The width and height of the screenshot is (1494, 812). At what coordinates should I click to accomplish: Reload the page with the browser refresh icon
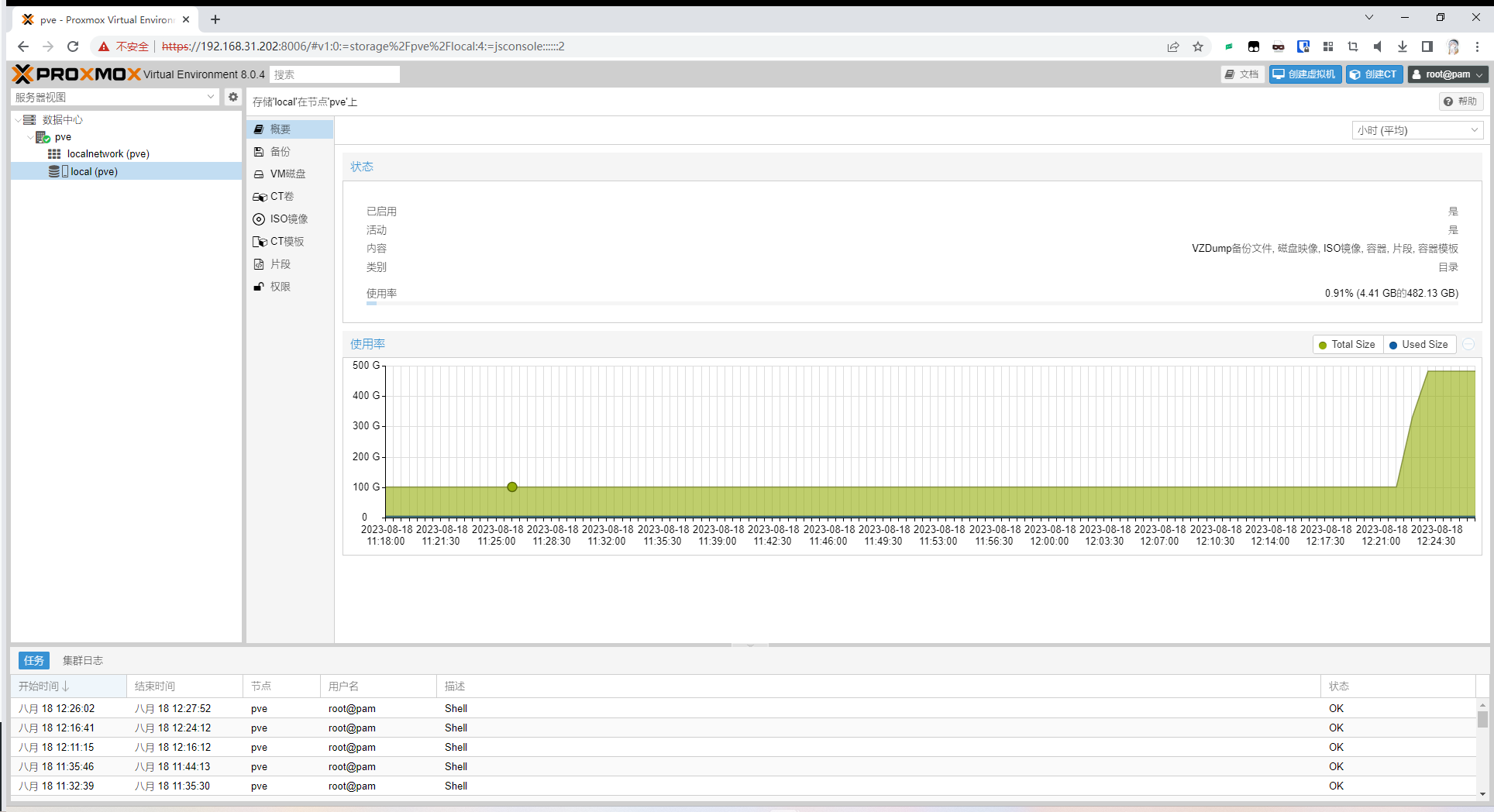click(x=73, y=46)
